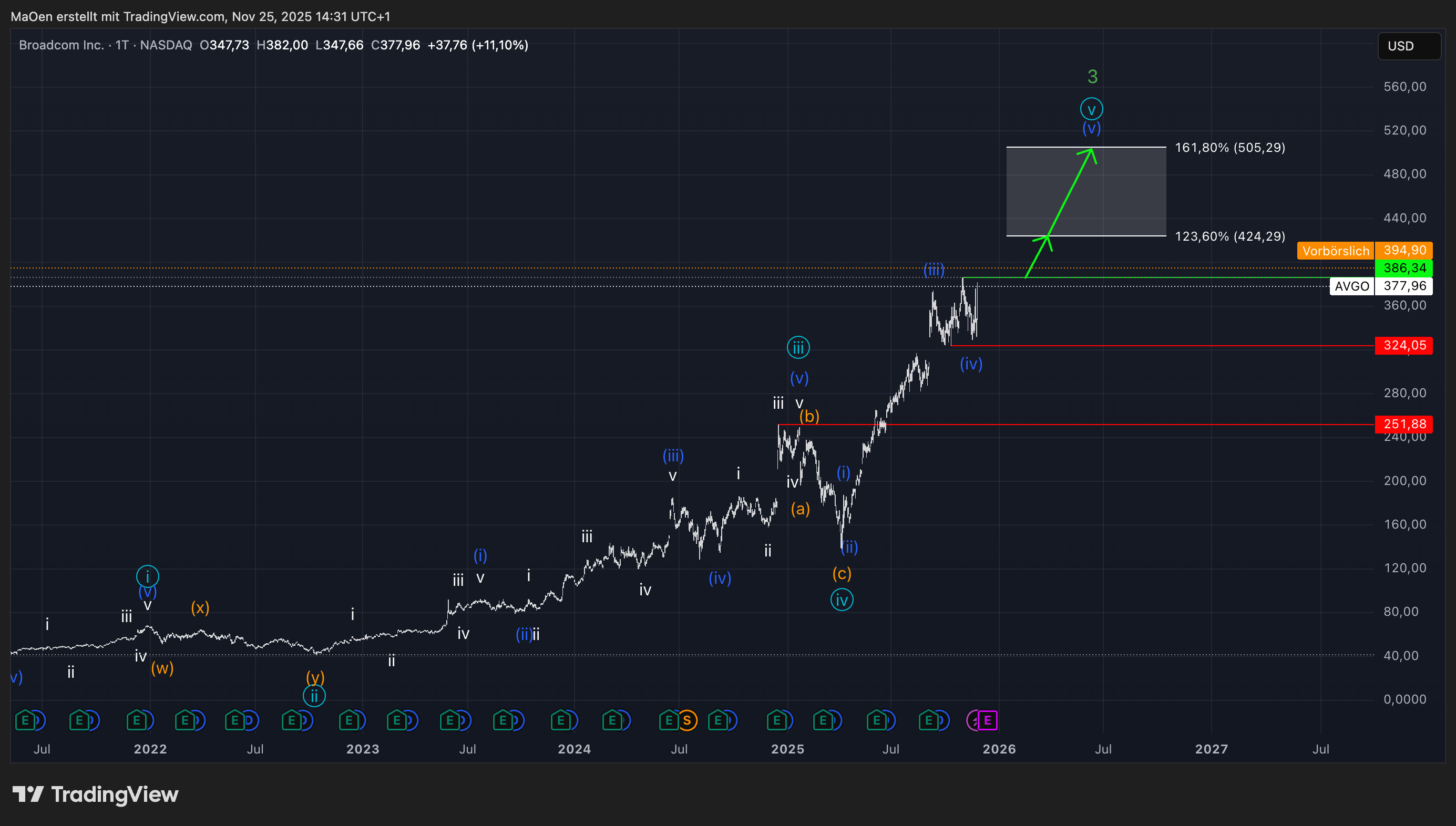The height and width of the screenshot is (826, 1456).
Task: Select the 2026 label on the time axis
Action: click(x=999, y=749)
